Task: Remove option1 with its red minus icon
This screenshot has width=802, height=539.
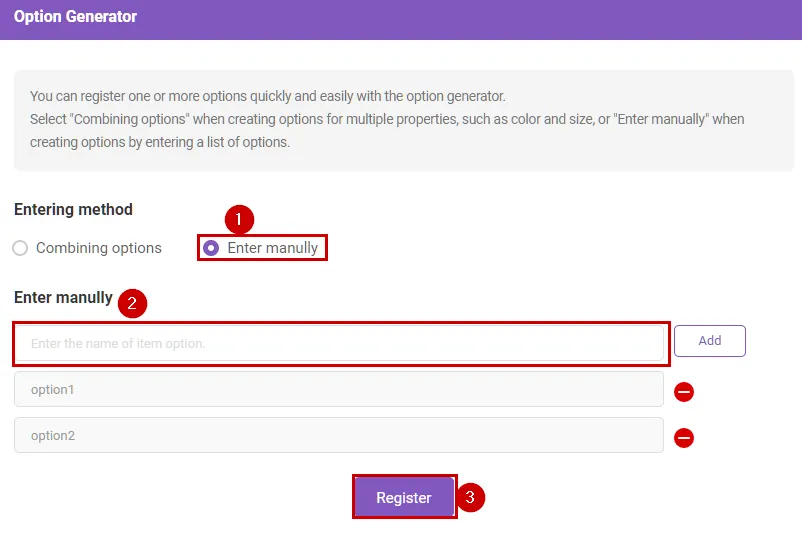Action: [x=684, y=391]
